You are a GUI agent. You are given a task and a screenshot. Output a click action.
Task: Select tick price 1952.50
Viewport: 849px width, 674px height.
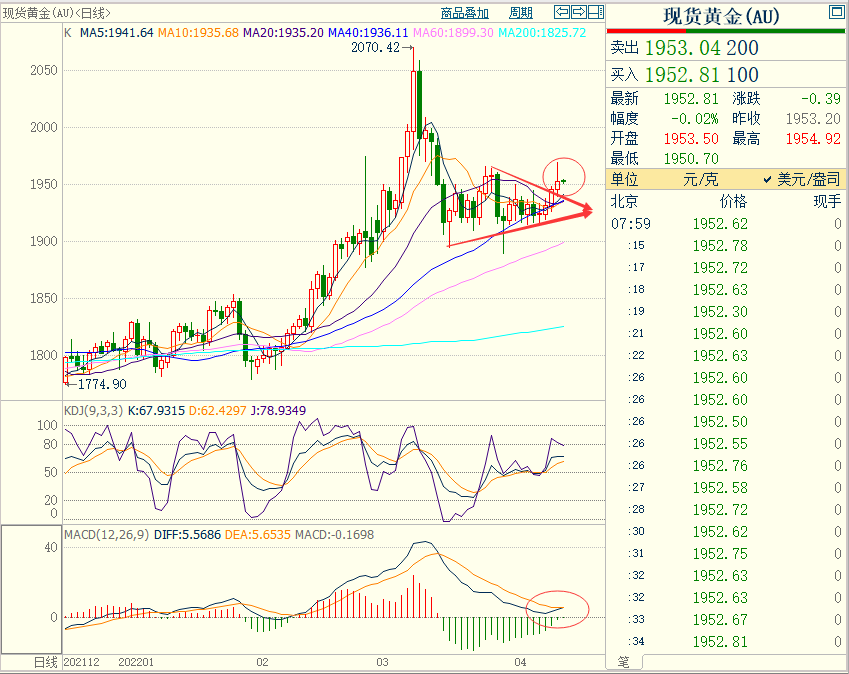tap(720, 422)
